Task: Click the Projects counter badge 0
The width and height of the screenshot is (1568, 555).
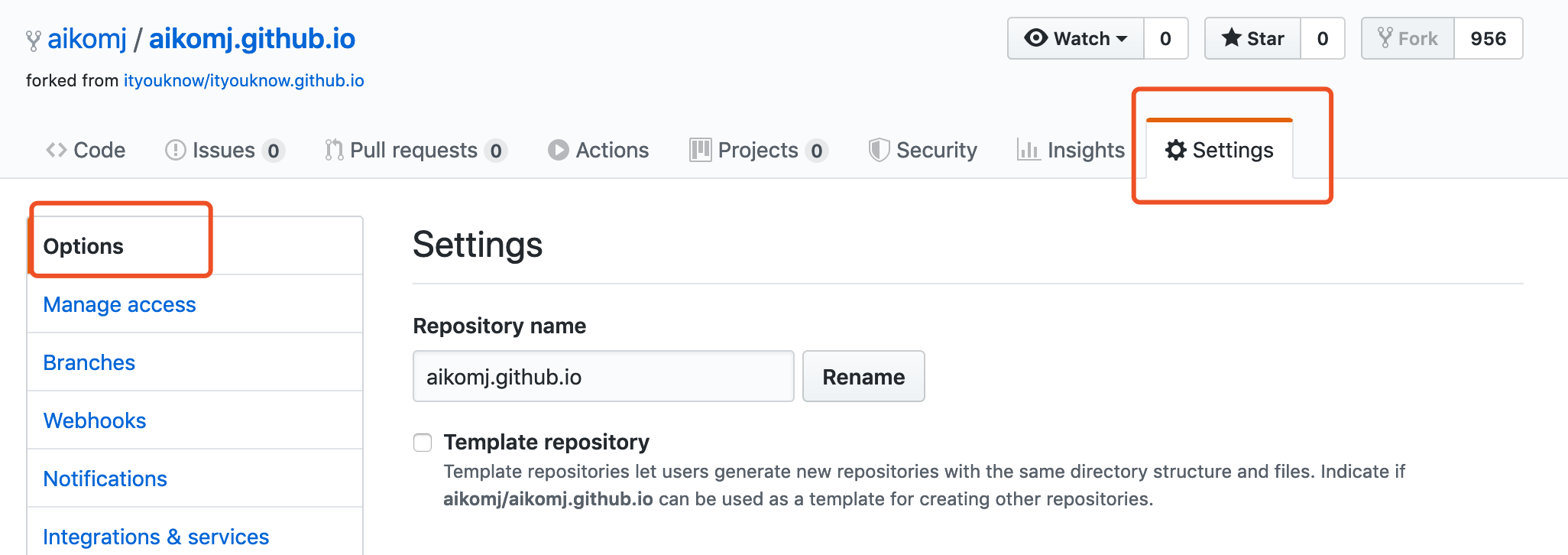Action: click(817, 151)
